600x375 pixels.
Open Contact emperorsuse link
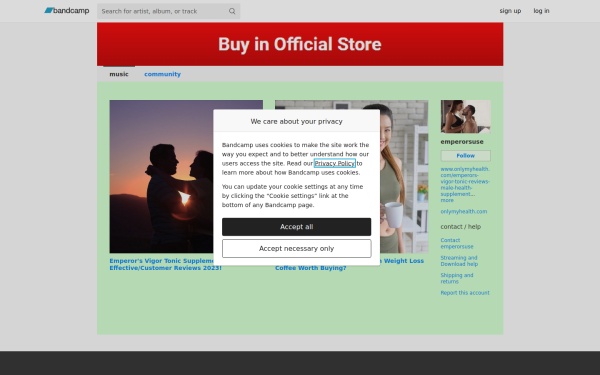point(457,243)
